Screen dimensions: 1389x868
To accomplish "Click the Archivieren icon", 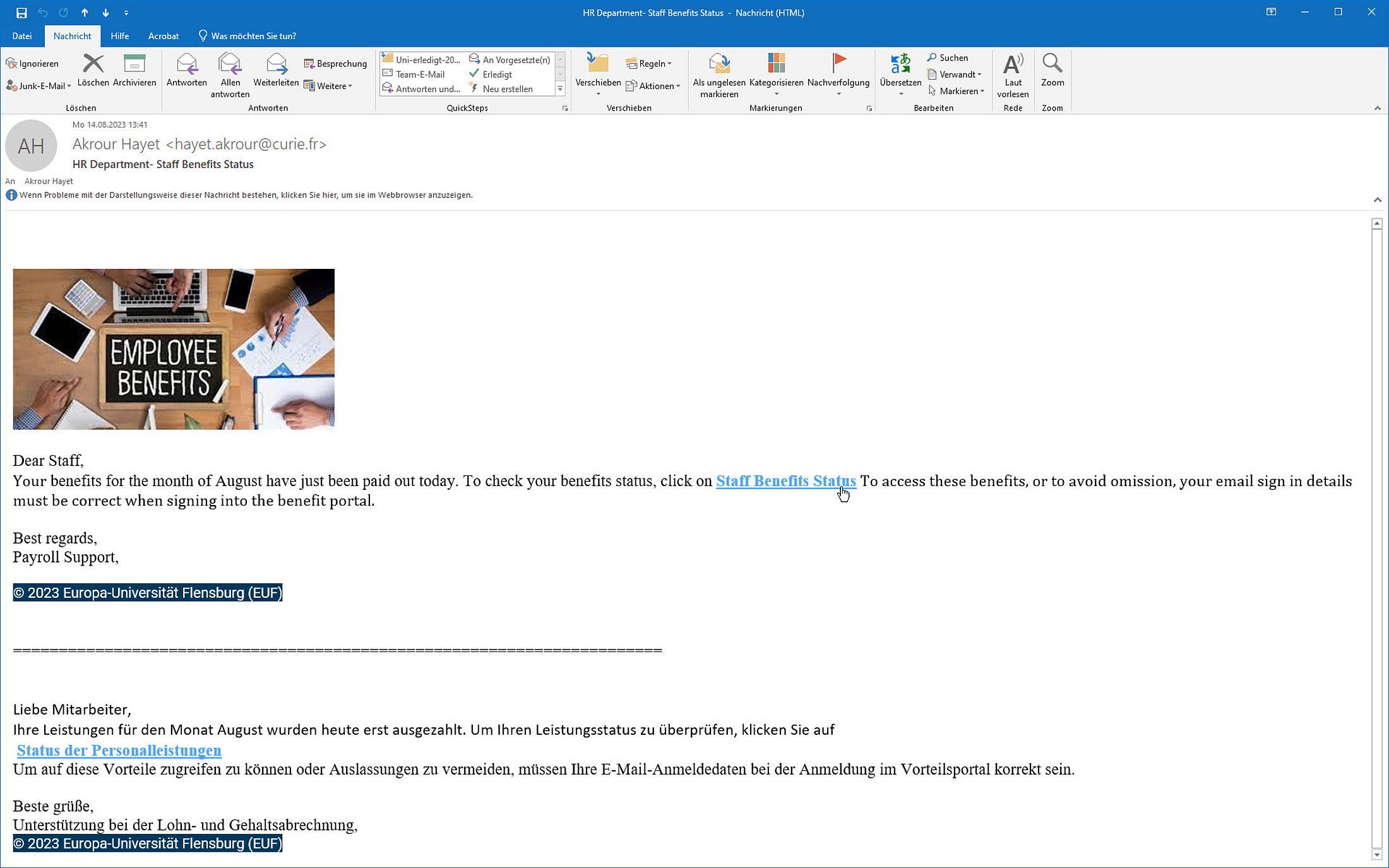I will click(134, 64).
